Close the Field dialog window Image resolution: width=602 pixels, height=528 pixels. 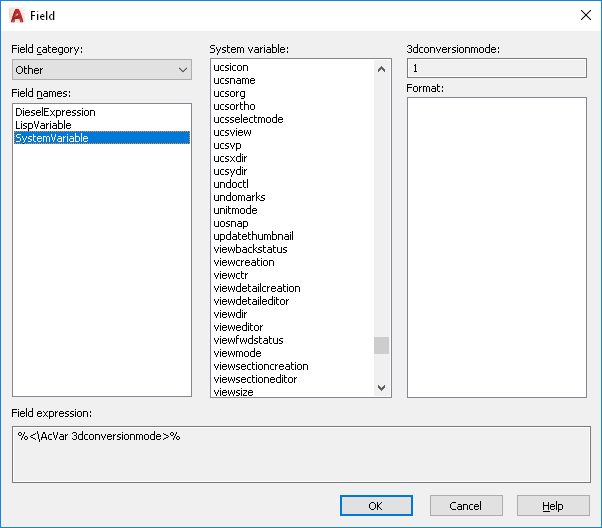coord(585,15)
